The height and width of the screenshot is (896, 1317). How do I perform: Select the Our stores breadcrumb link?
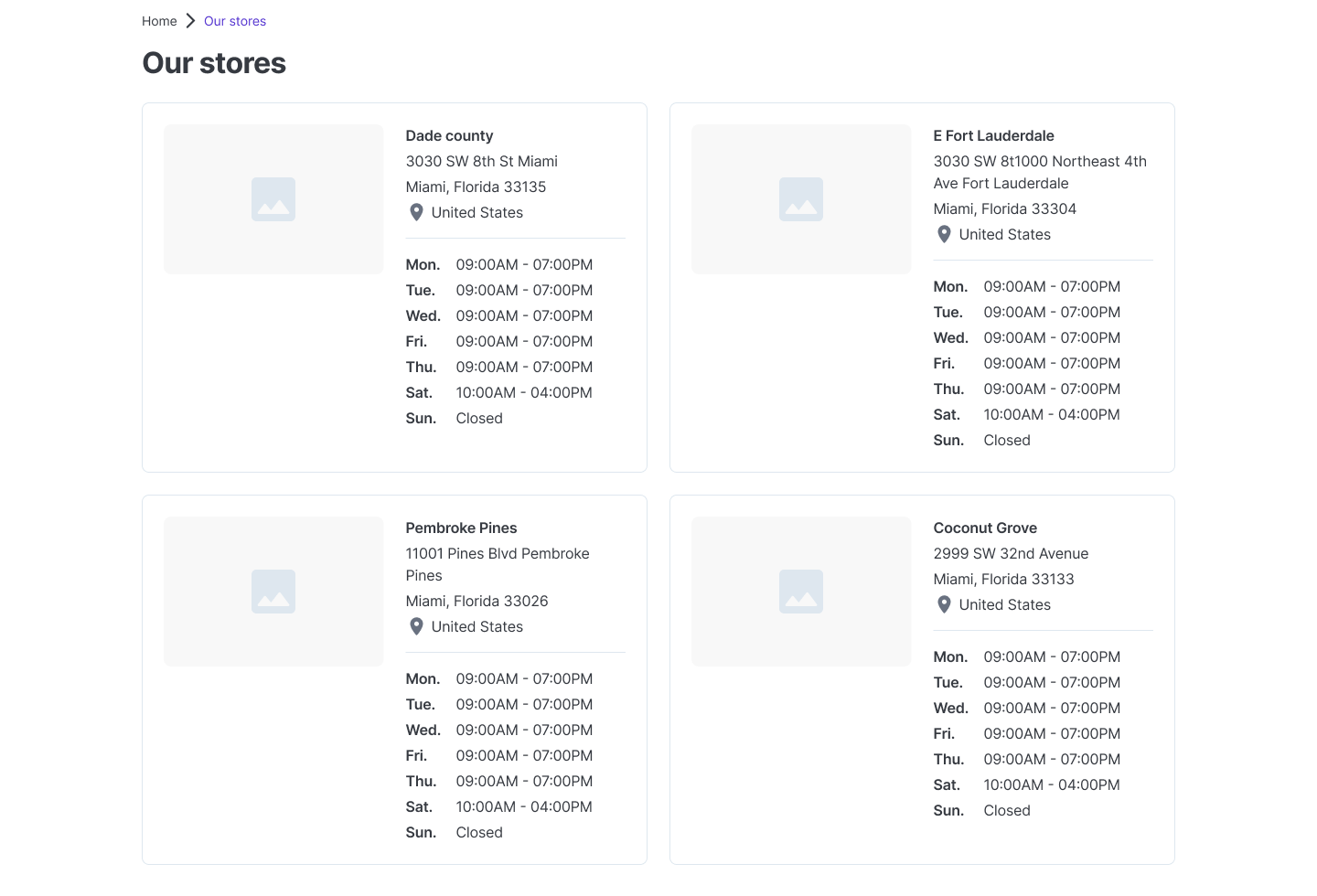click(x=235, y=20)
